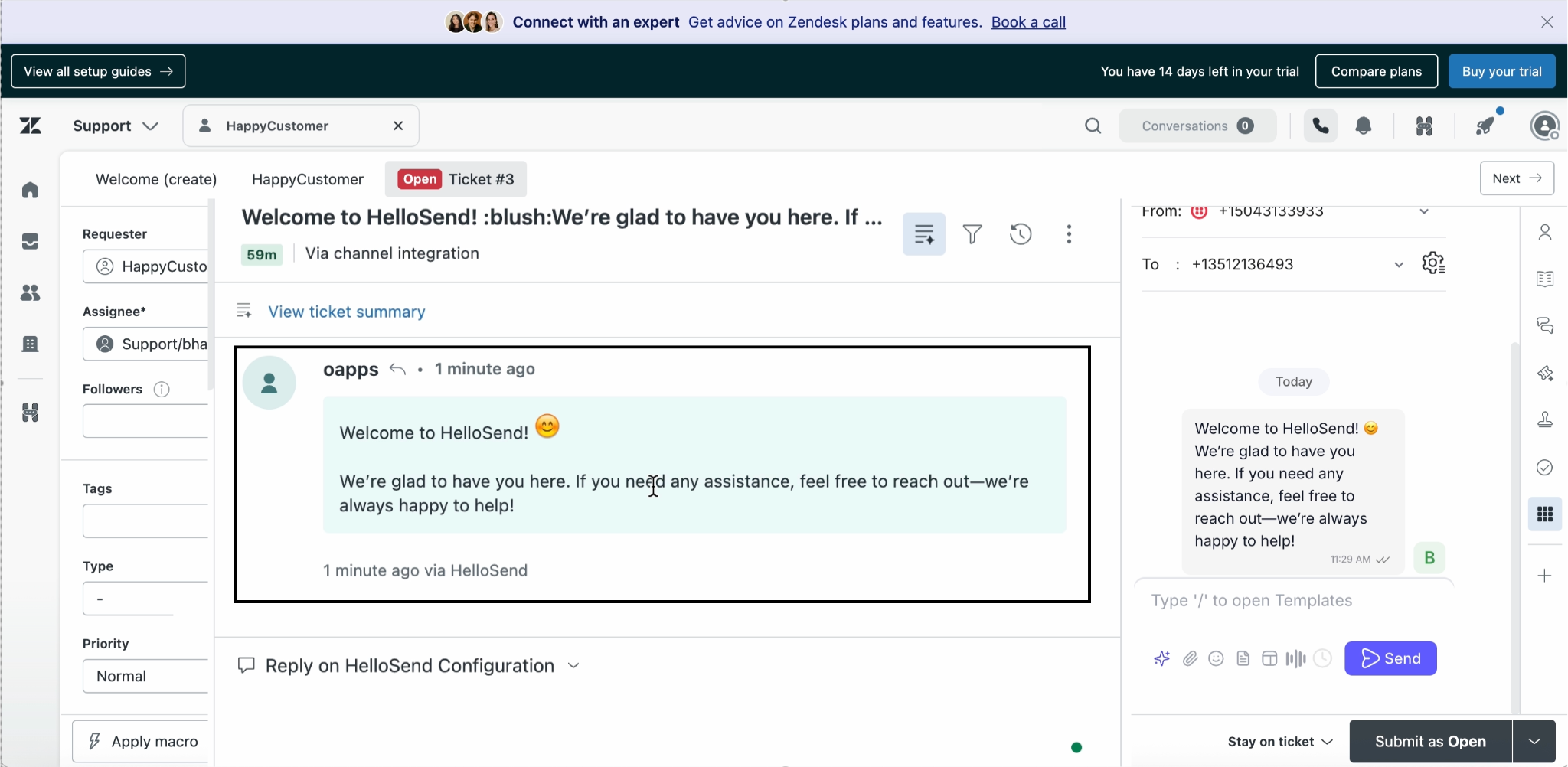Open the rocket get-started icon
Screen dimensions: 1568x767
[x=1486, y=126]
